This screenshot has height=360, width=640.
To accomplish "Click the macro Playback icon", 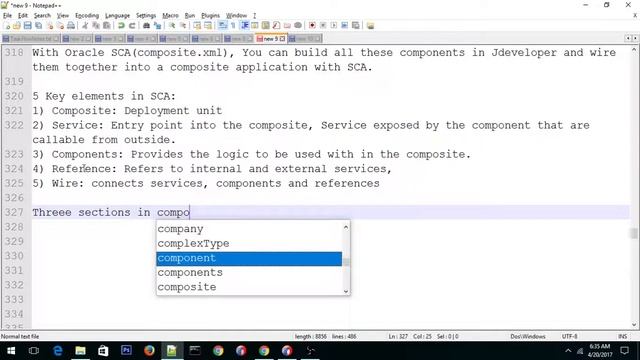I will click(x=333, y=26).
